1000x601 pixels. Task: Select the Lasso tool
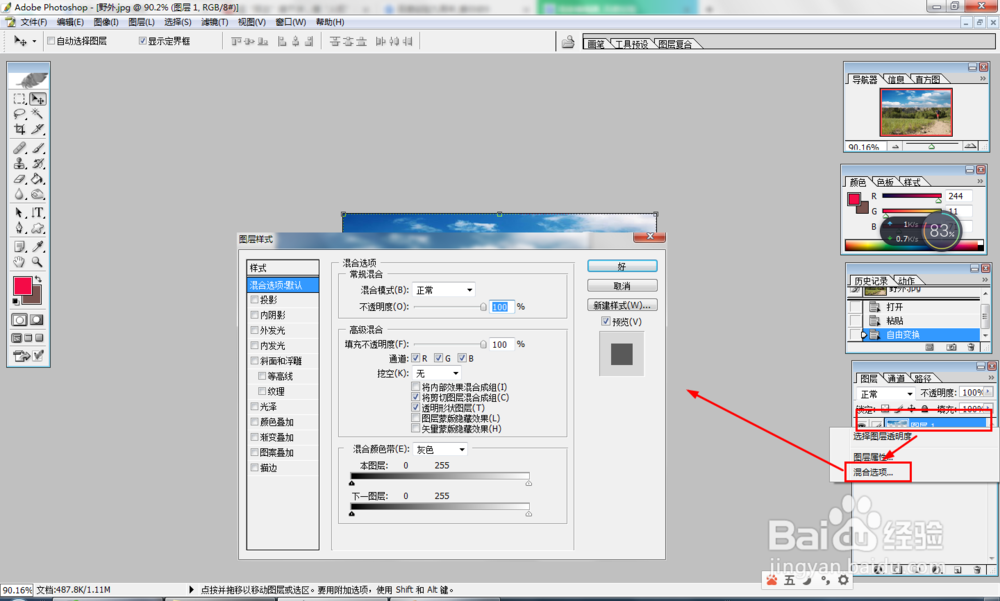pos(20,114)
